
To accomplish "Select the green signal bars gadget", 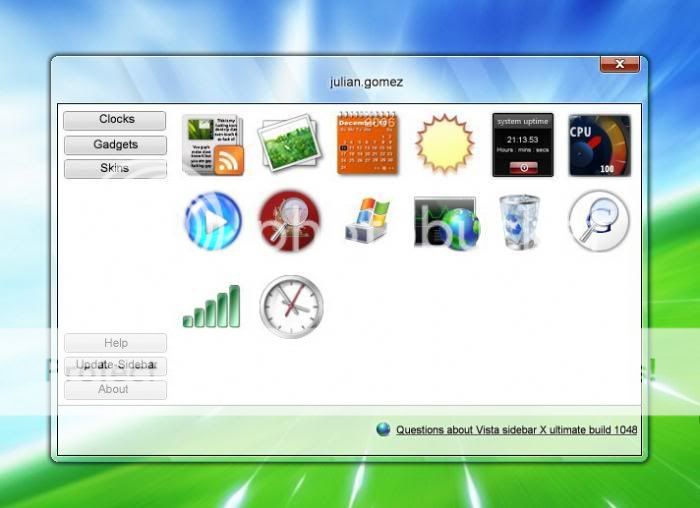I will [212, 306].
